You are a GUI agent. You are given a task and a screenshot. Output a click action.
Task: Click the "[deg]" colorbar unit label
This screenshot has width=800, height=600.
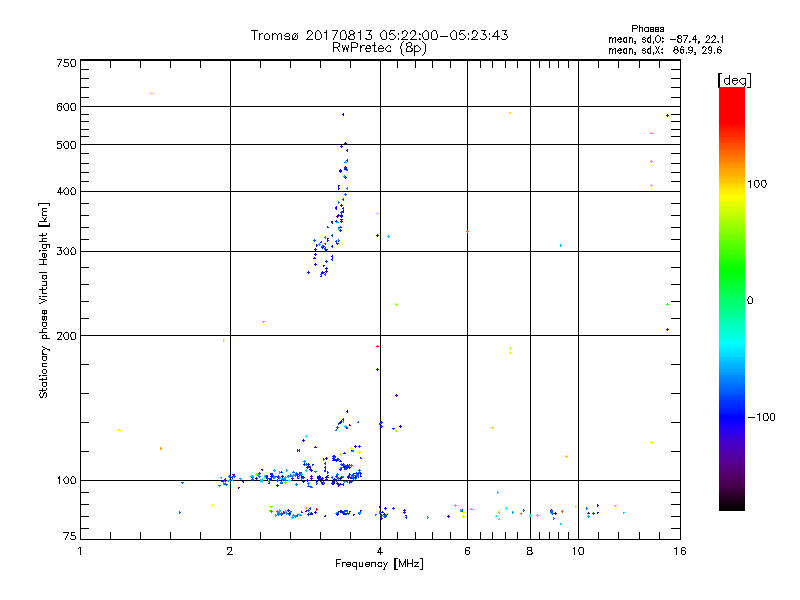734,80
